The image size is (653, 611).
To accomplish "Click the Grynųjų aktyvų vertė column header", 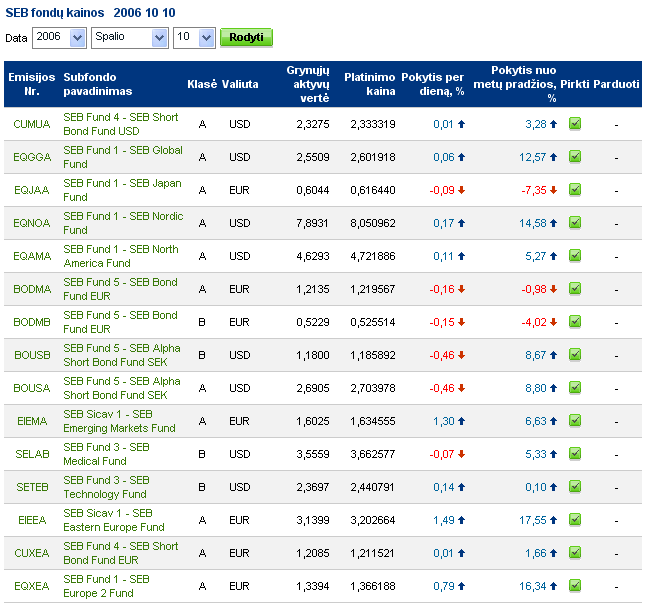I will click(308, 84).
